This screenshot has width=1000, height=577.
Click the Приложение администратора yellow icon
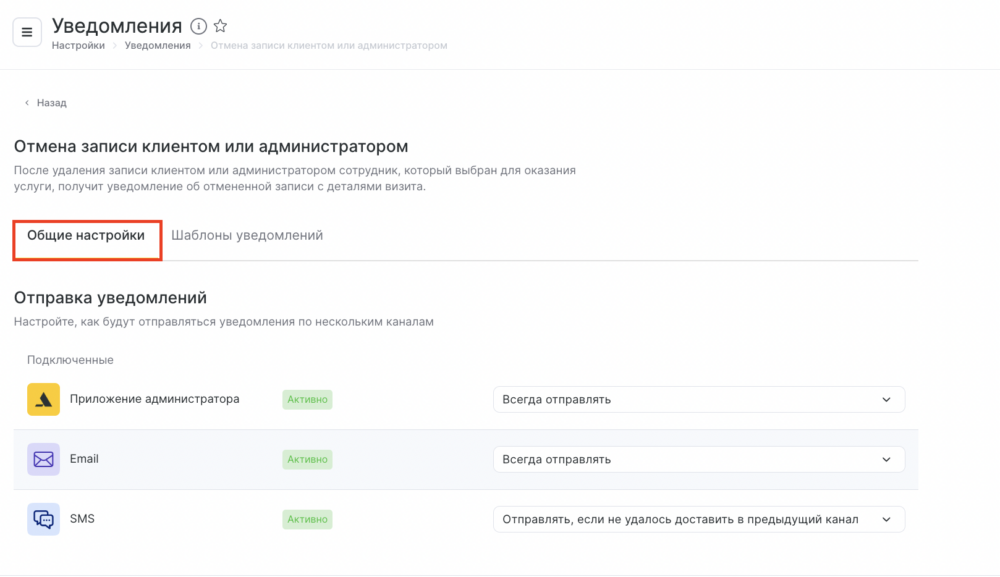[x=43, y=400]
